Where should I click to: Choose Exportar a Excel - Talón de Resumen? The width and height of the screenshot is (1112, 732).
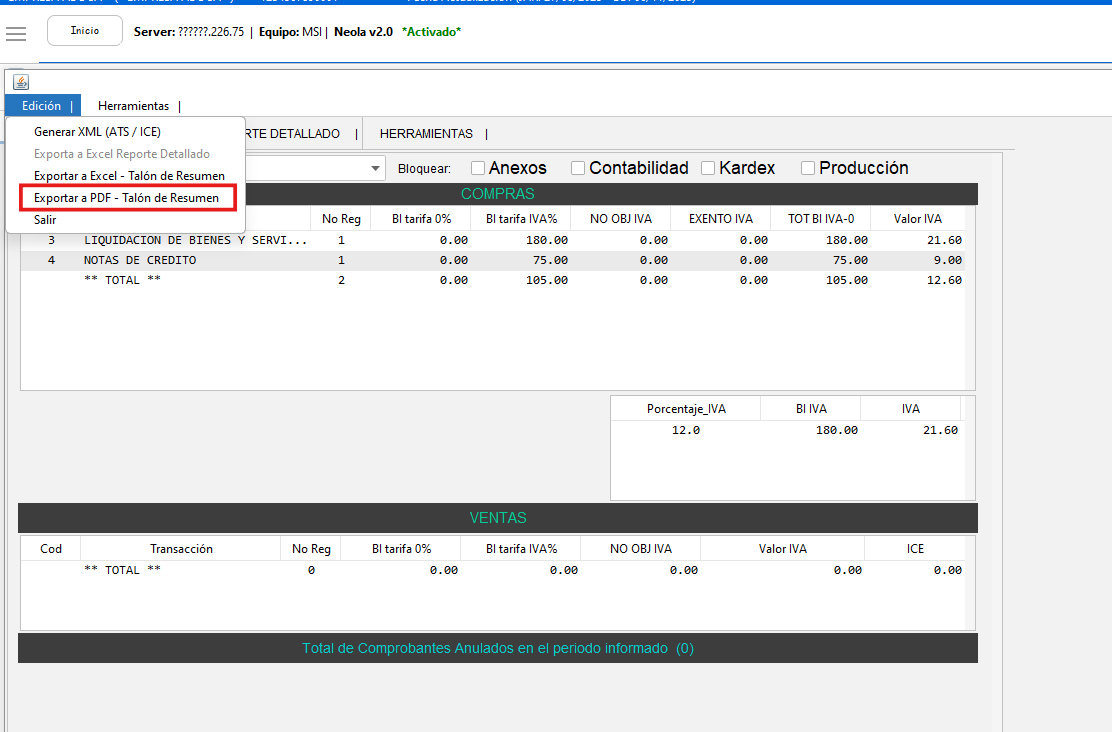[x=129, y=176]
